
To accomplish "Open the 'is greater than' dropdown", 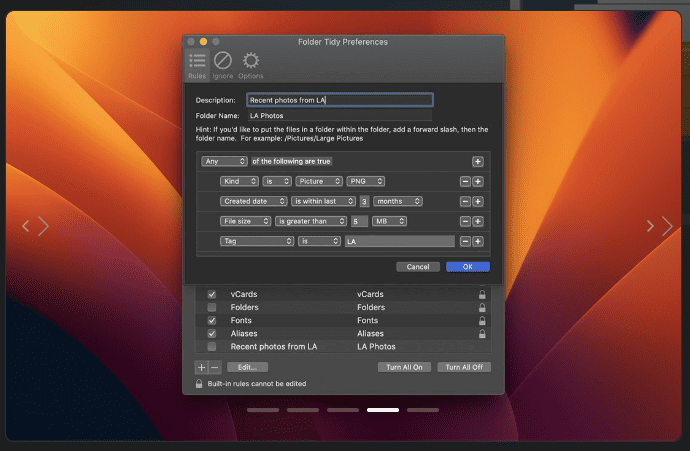I will [311, 221].
